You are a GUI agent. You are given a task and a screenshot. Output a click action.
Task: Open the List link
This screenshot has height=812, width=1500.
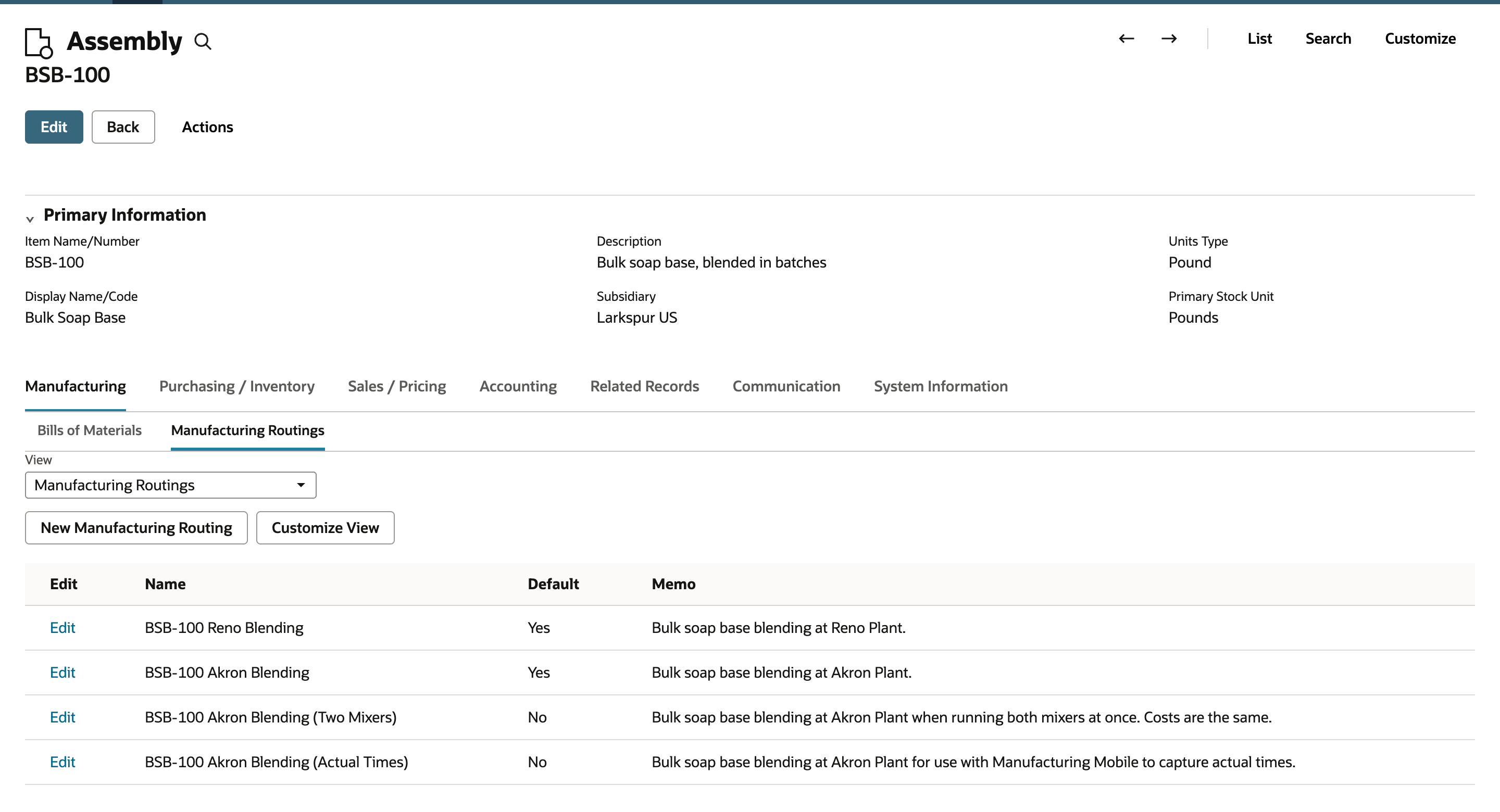tap(1259, 39)
